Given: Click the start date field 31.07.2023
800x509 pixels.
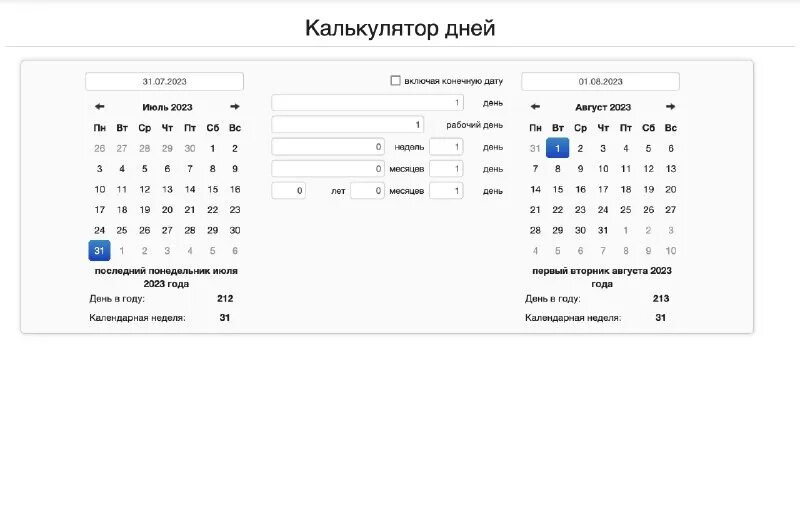Looking at the screenshot, I should click(164, 82).
